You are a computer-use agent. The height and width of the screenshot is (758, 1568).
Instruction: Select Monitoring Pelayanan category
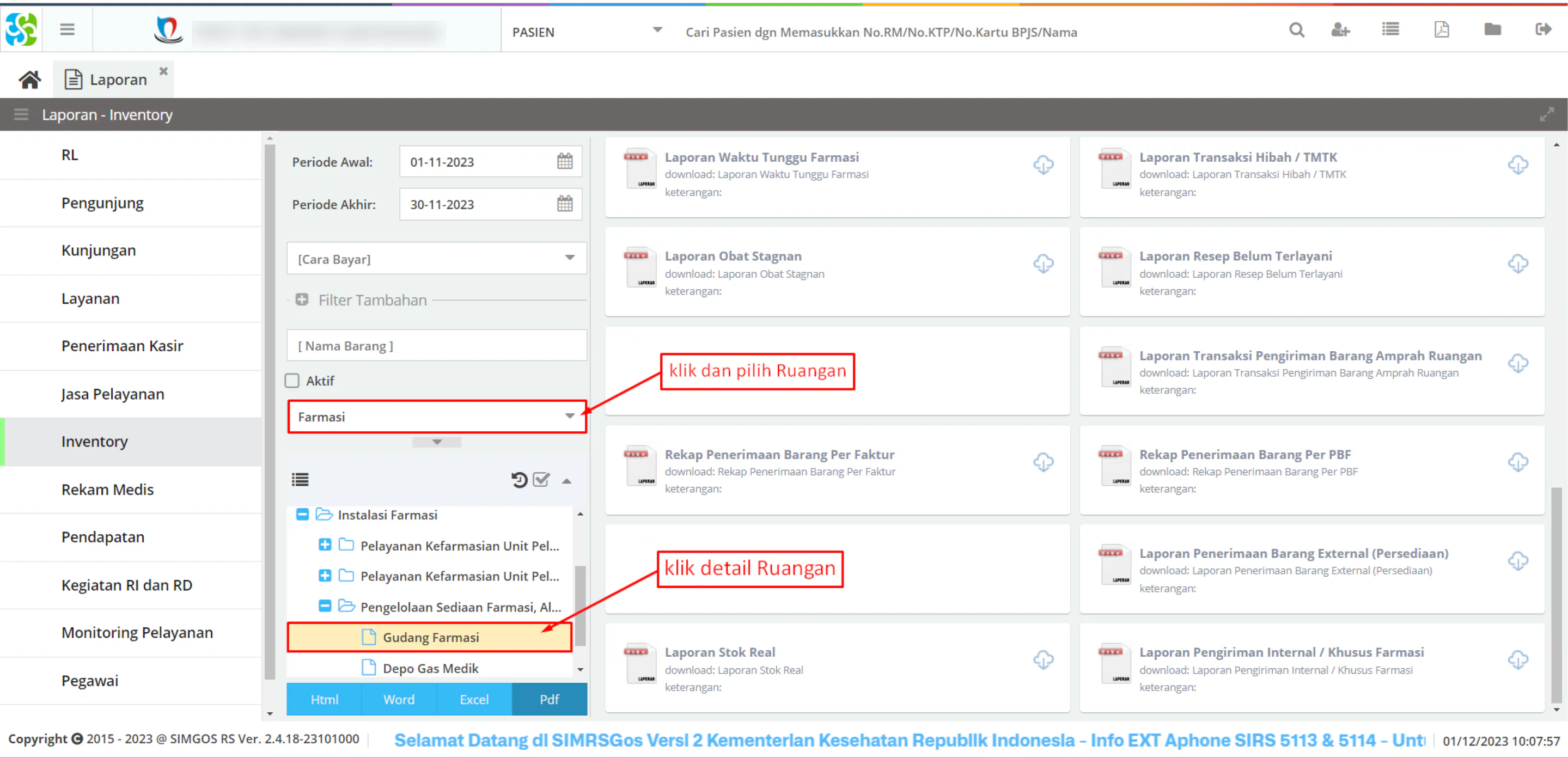tap(131, 633)
